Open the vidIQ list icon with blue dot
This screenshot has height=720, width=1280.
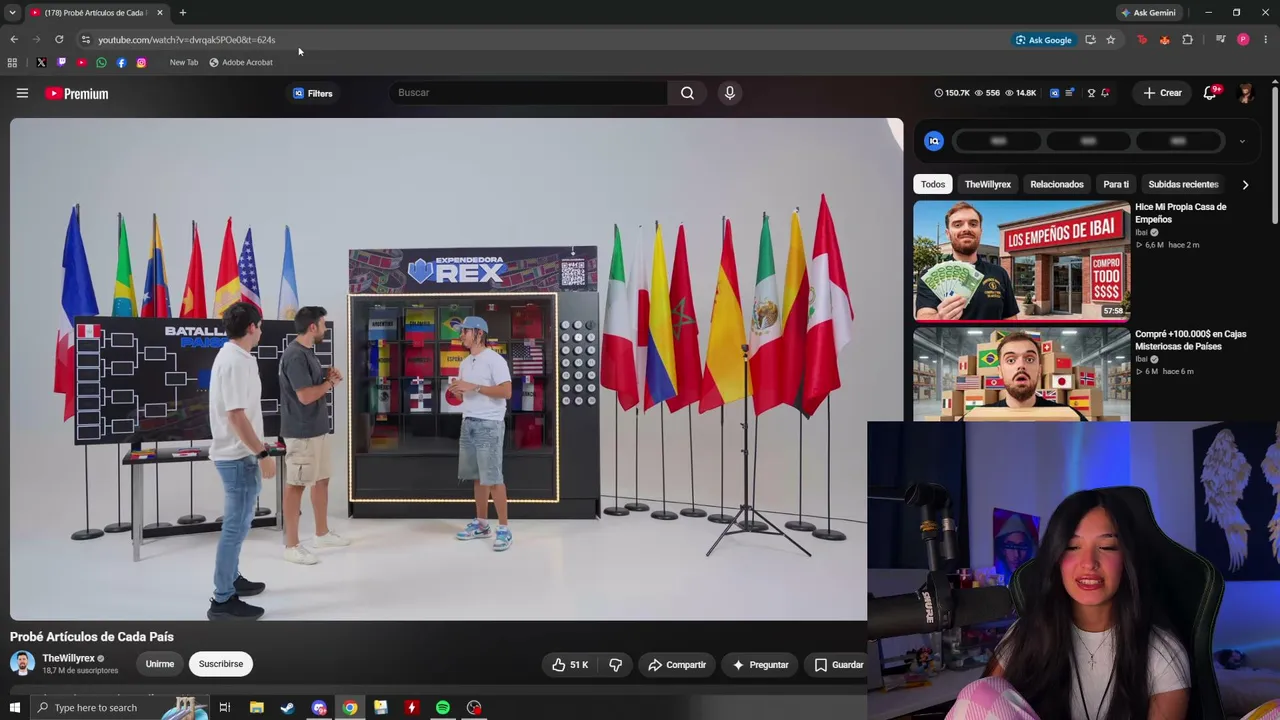[1070, 93]
